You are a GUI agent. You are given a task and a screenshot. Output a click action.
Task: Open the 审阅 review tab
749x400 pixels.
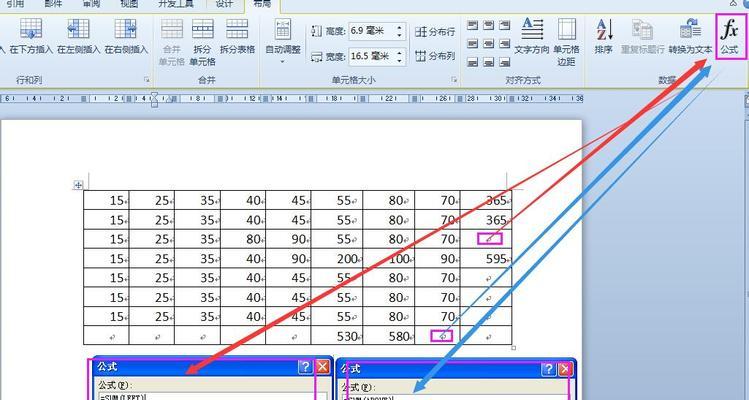click(x=91, y=4)
